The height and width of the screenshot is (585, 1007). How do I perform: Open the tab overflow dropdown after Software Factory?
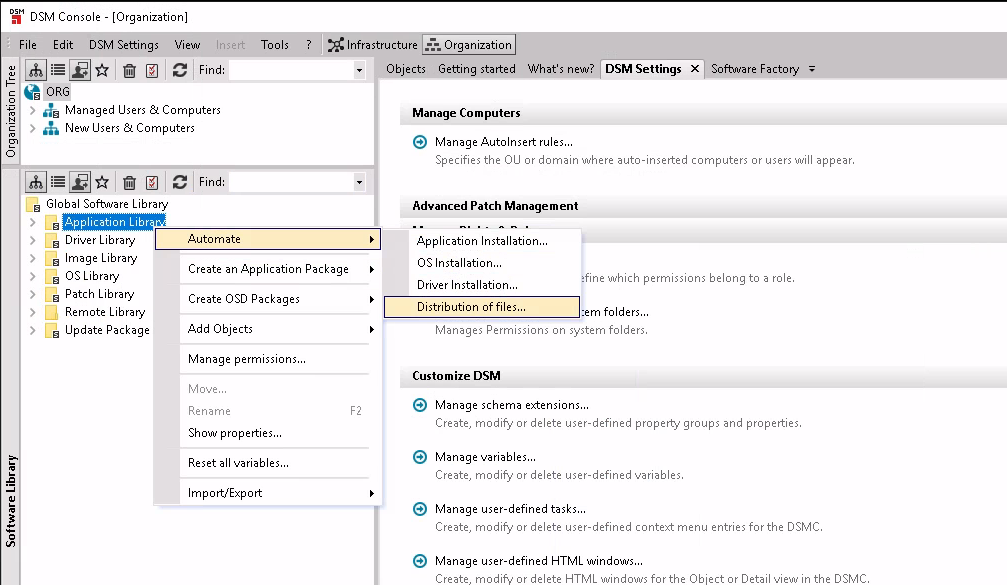point(812,69)
